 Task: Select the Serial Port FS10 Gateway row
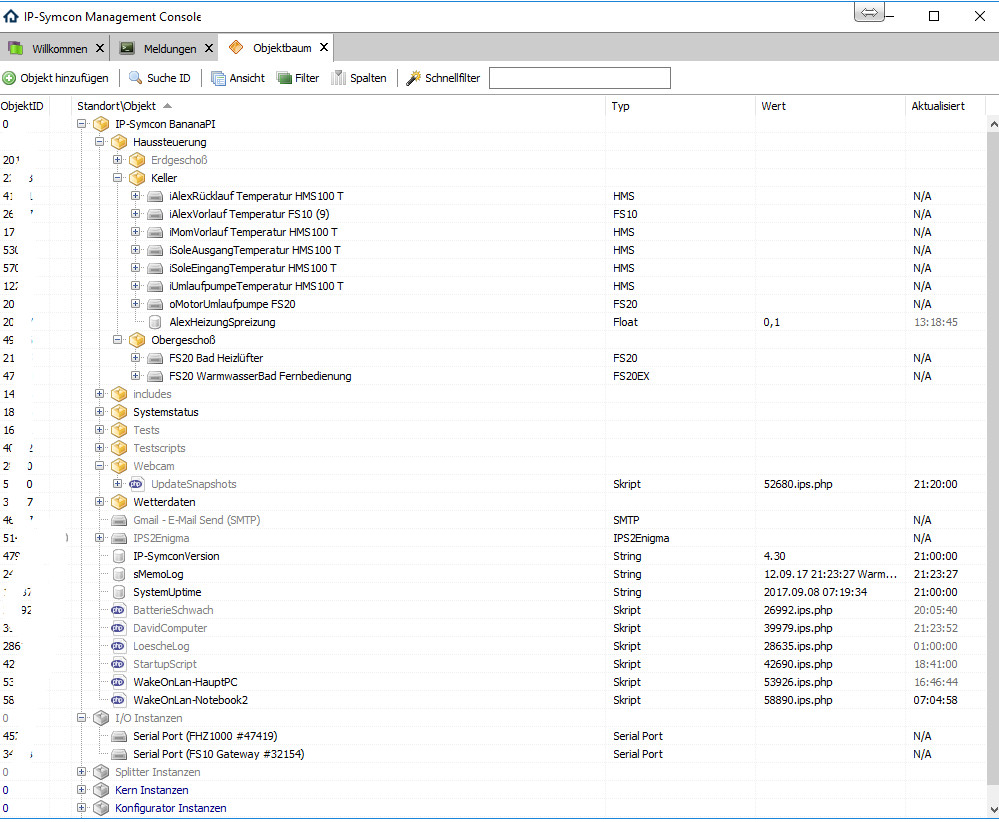coord(494,754)
